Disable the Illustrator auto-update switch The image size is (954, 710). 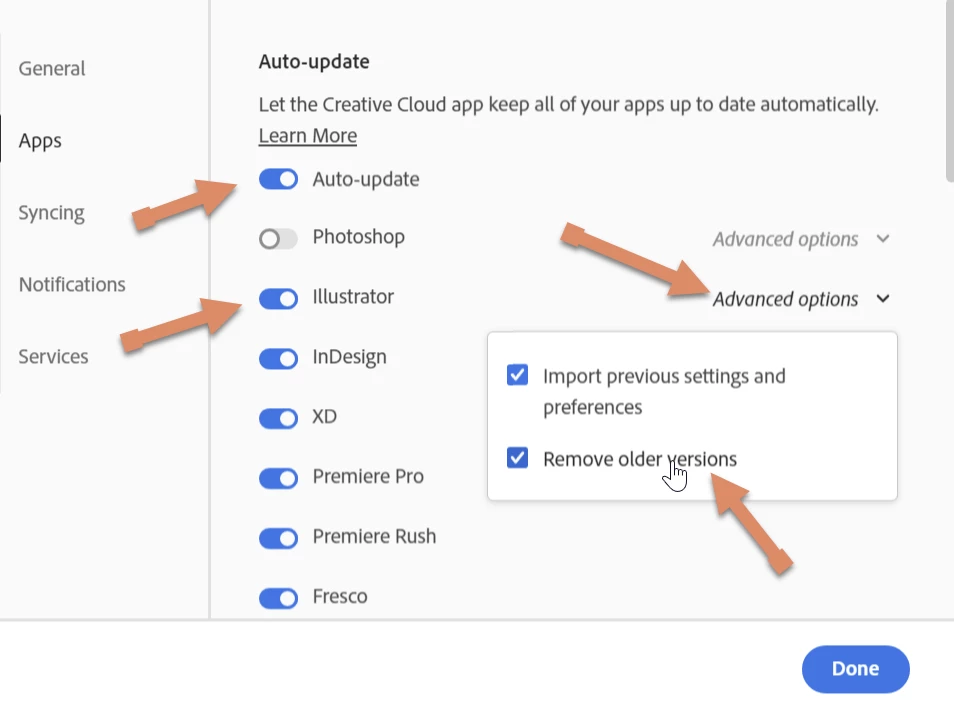pos(278,298)
